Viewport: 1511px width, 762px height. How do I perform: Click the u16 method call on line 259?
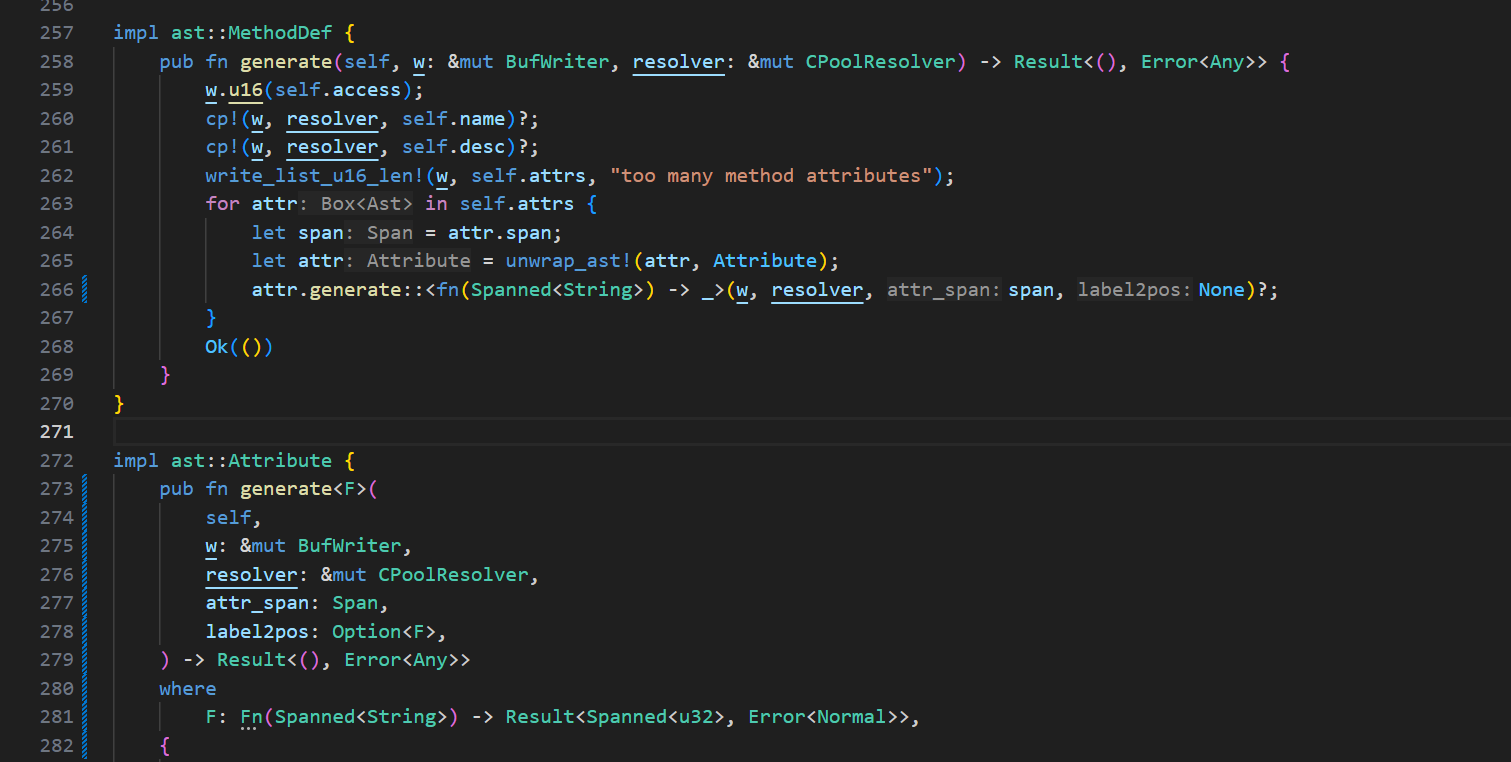(245, 90)
